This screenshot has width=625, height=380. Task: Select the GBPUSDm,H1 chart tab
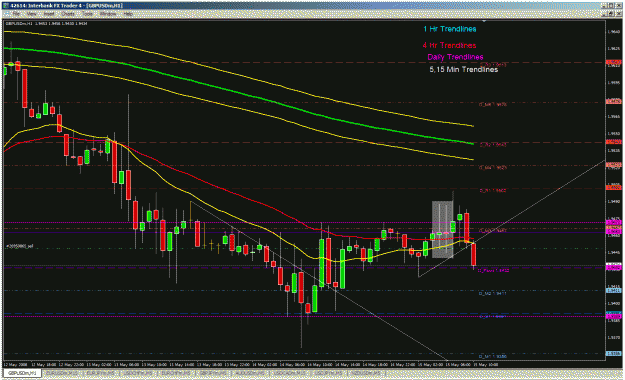click(x=22, y=373)
